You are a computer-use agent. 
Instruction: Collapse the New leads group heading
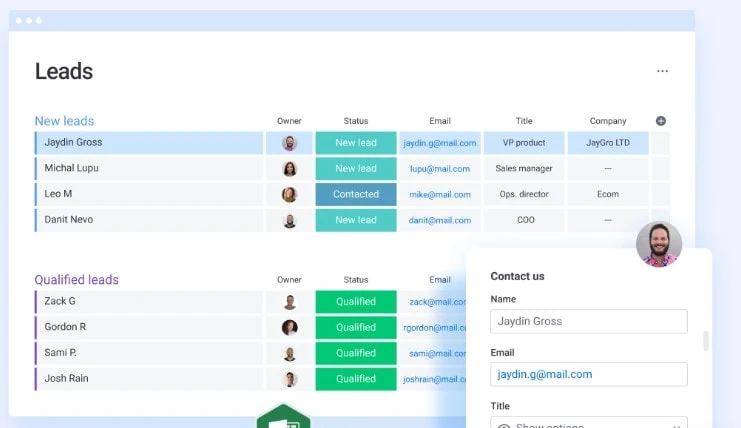tap(64, 121)
